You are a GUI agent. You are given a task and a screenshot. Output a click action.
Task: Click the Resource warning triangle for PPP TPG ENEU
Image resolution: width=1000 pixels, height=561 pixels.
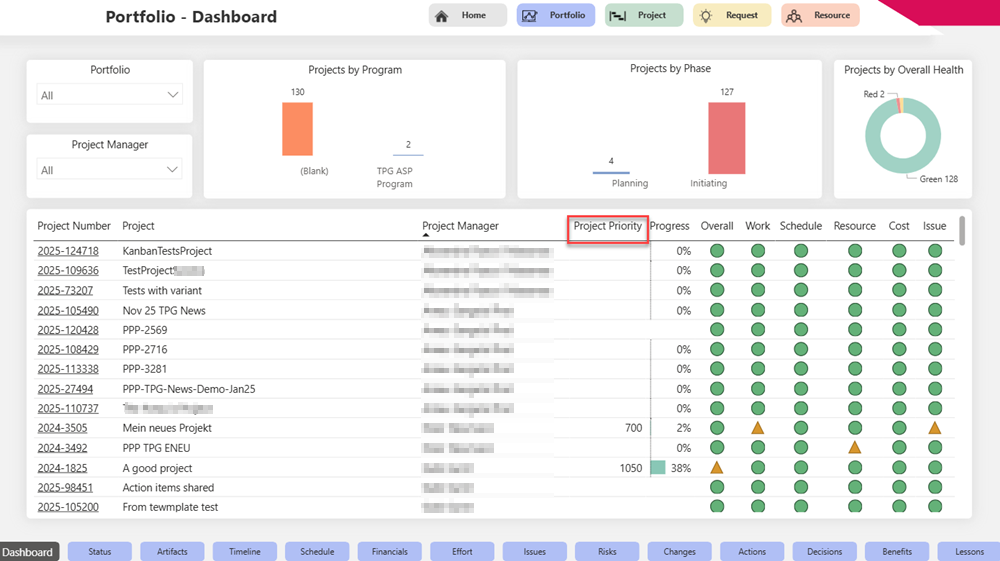point(855,448)
